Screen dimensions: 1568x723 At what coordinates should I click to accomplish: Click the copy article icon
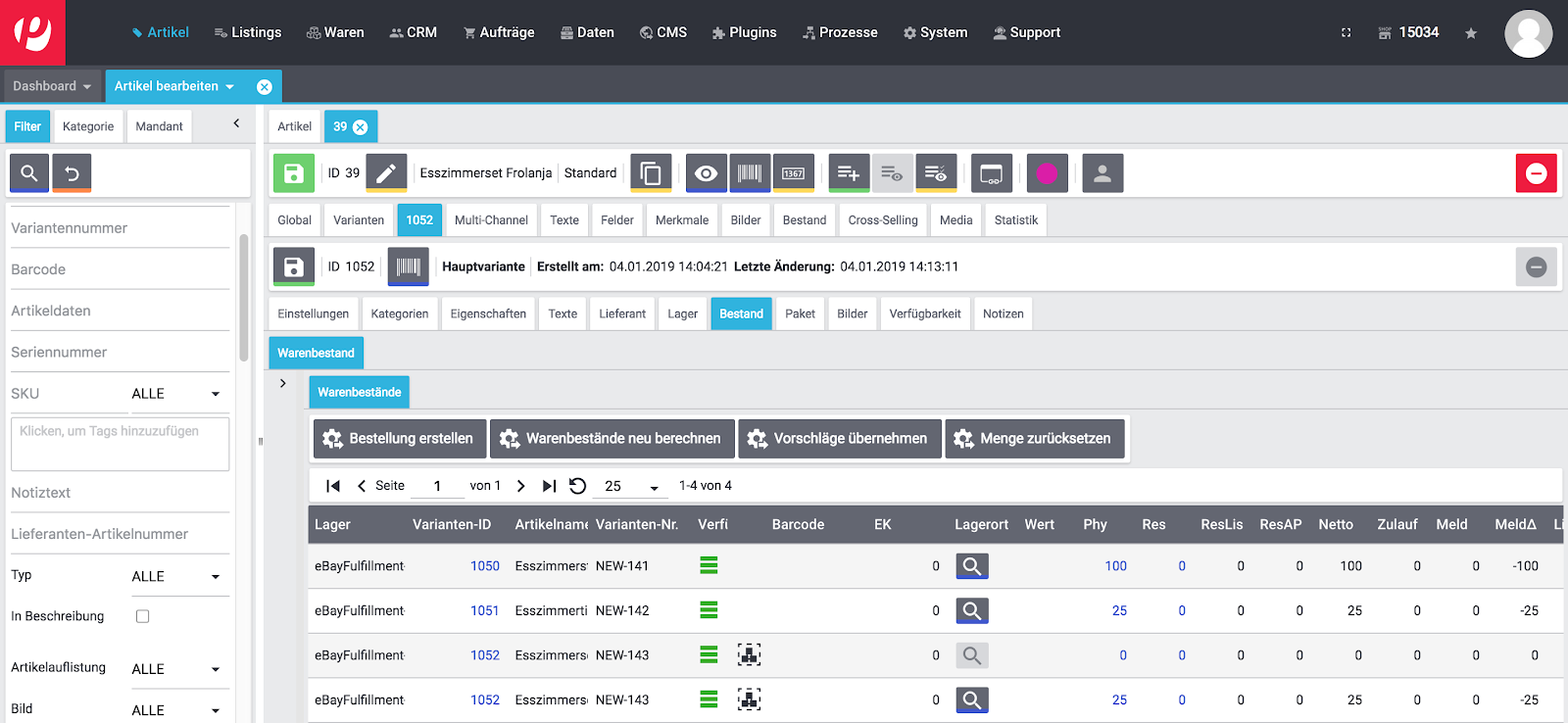point(651,173)
